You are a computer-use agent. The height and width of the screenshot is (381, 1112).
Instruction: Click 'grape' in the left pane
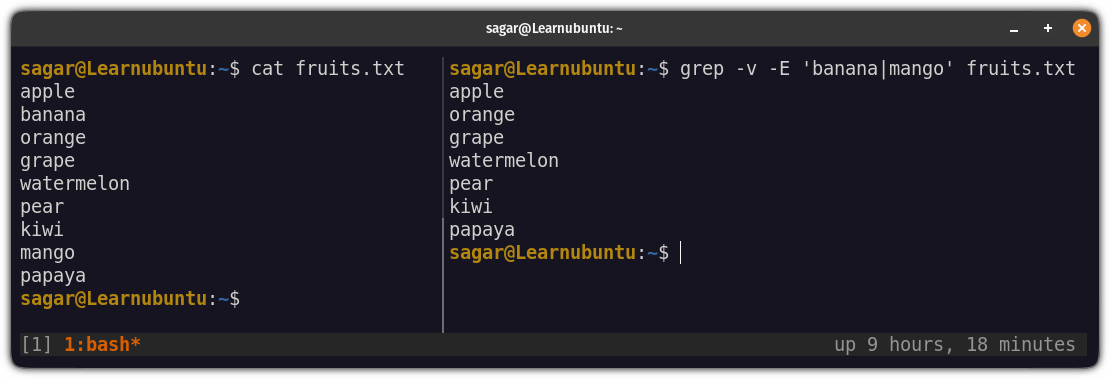click(48, 161)
